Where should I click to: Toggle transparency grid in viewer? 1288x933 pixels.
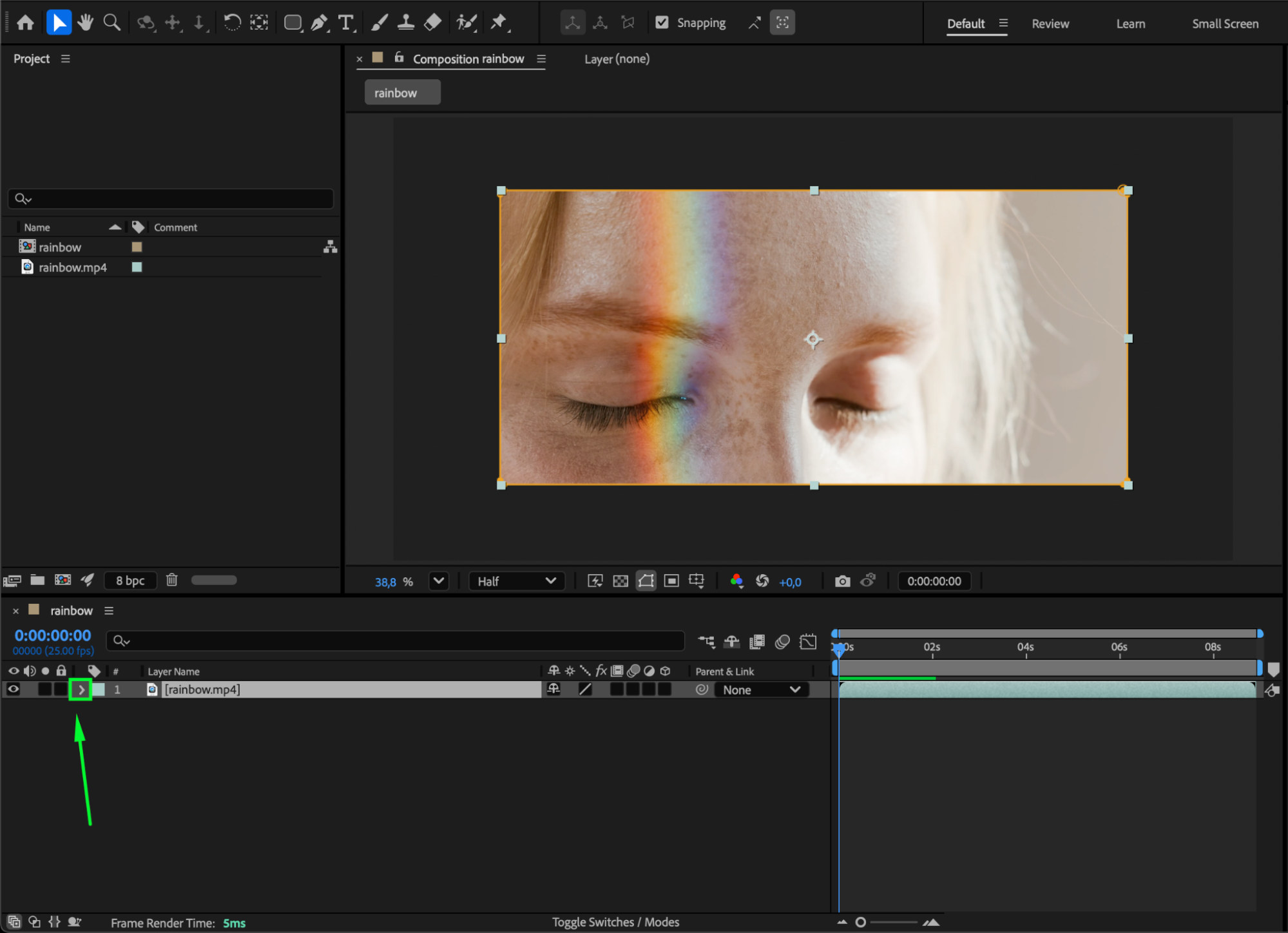(620, 581)
